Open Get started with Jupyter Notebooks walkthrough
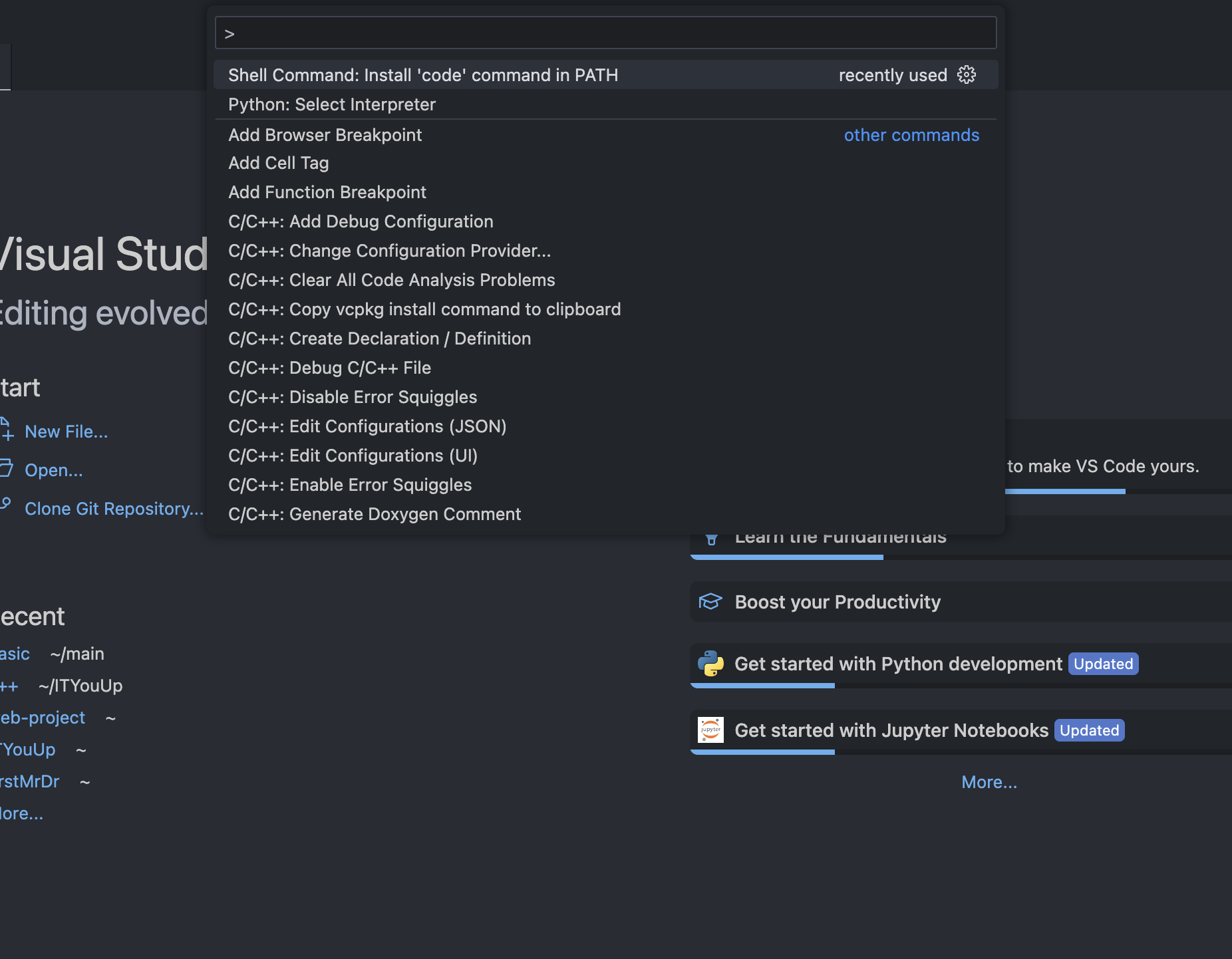This screenshot has height=959, width=1232. pos(961,732)
